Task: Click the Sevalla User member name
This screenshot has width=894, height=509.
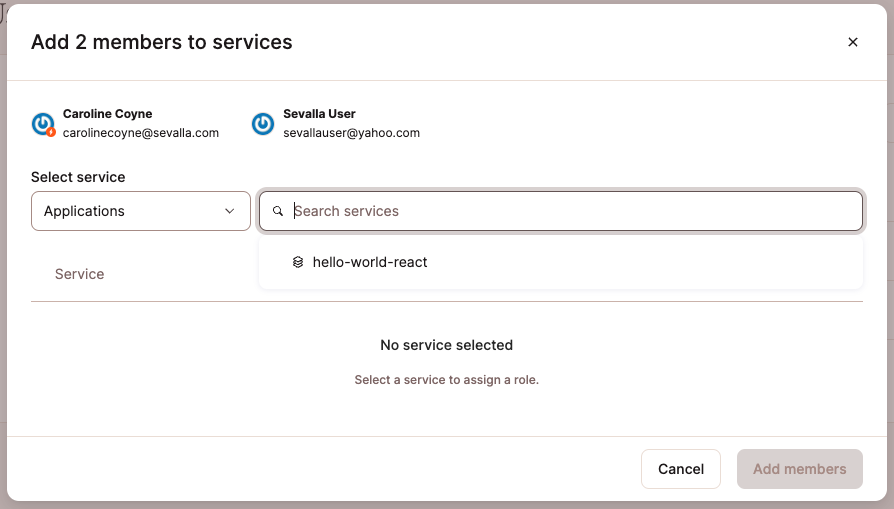Action: [x=319, y=114]
